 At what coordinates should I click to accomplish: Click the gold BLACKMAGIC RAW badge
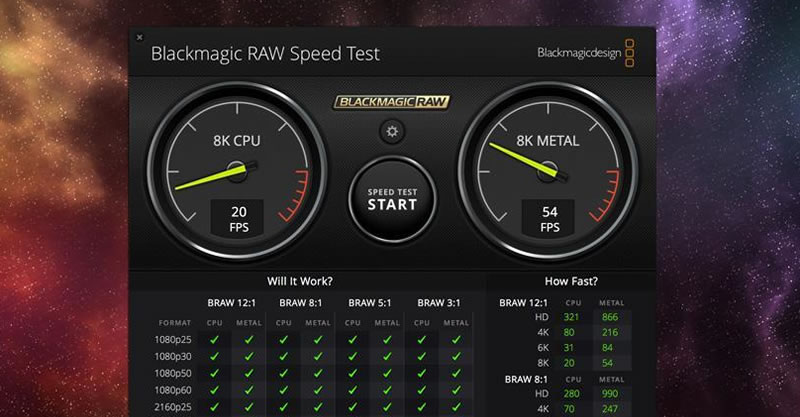(392, 102)
